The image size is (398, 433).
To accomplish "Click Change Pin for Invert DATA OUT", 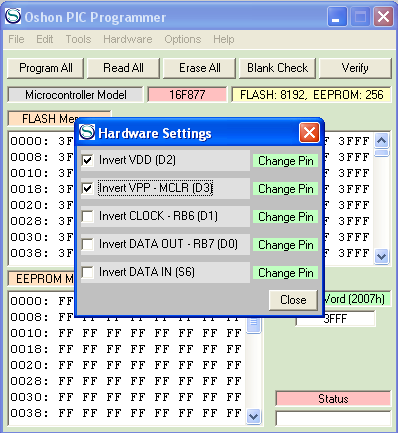I will (x=285, y=245).
